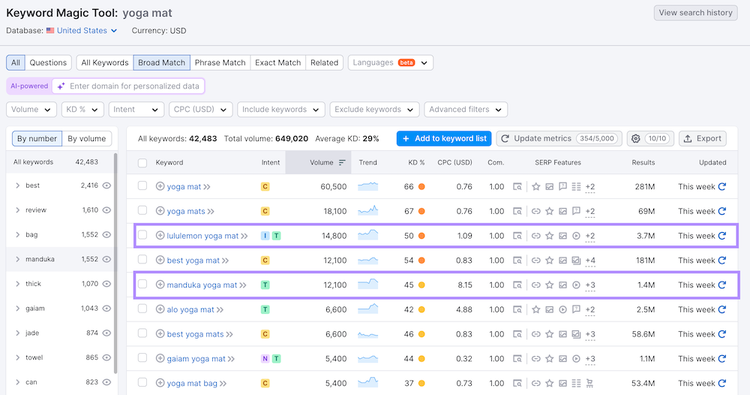Check the gaiam yoga mat checkbox
Screen dimensions: 750x395
(x=143, y=358)
